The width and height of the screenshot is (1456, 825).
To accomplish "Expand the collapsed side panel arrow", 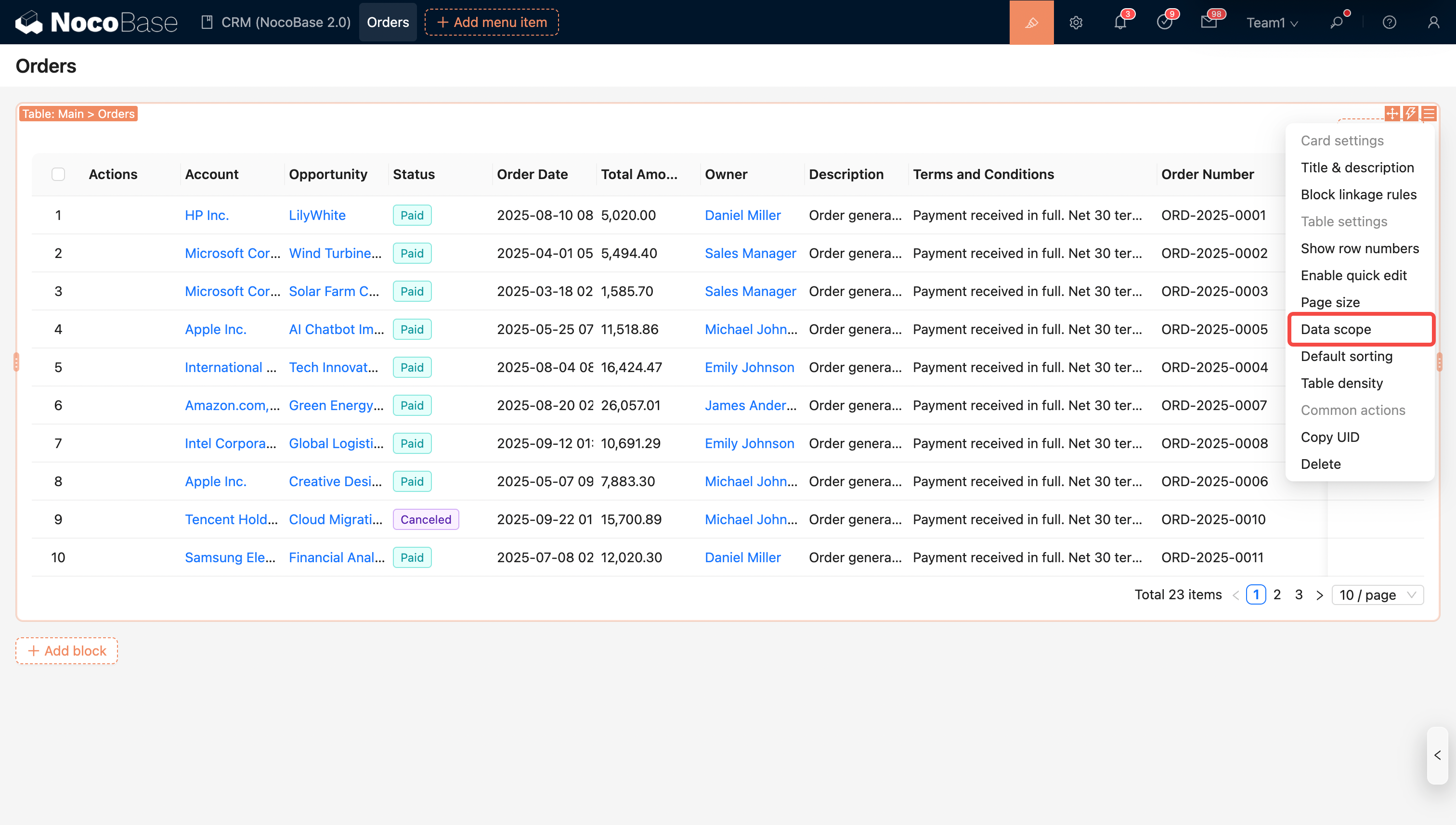I will coord(1437,755).
